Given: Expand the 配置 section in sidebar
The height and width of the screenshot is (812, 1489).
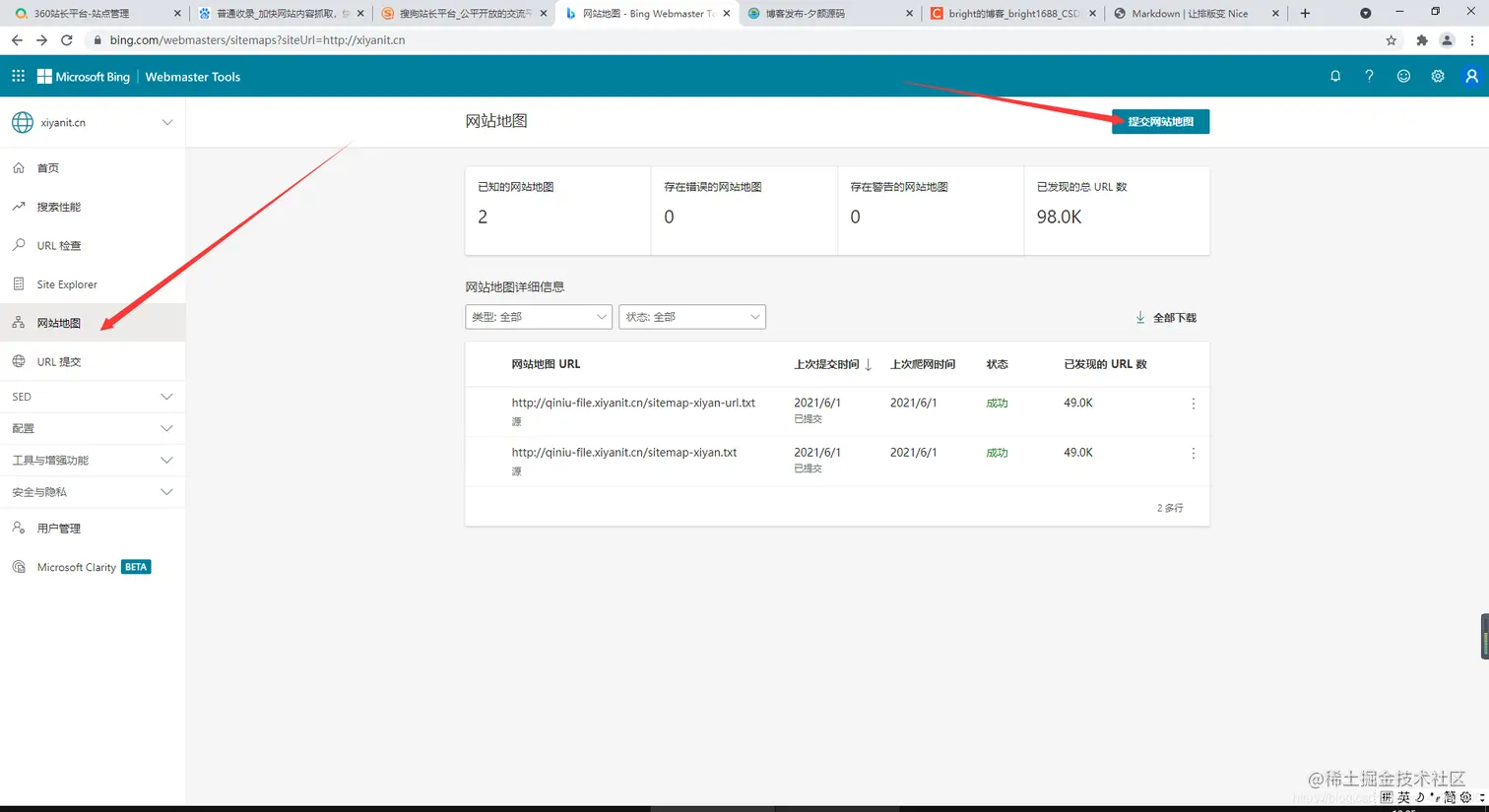Looking at the screenshot, I should point(93,428).
